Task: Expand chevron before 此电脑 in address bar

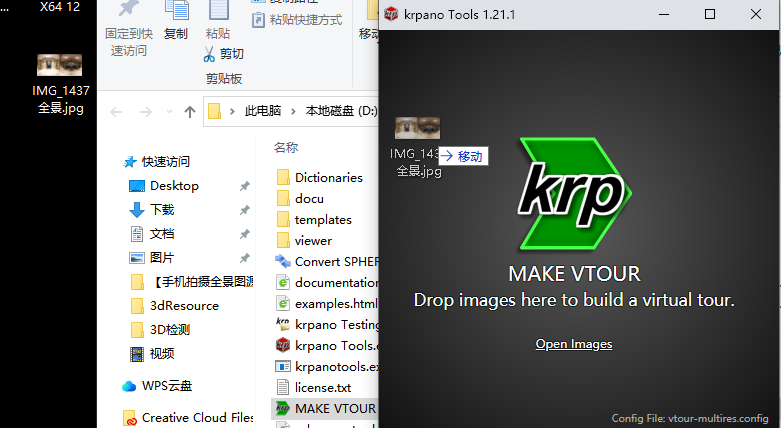Action: click(232, 111)
